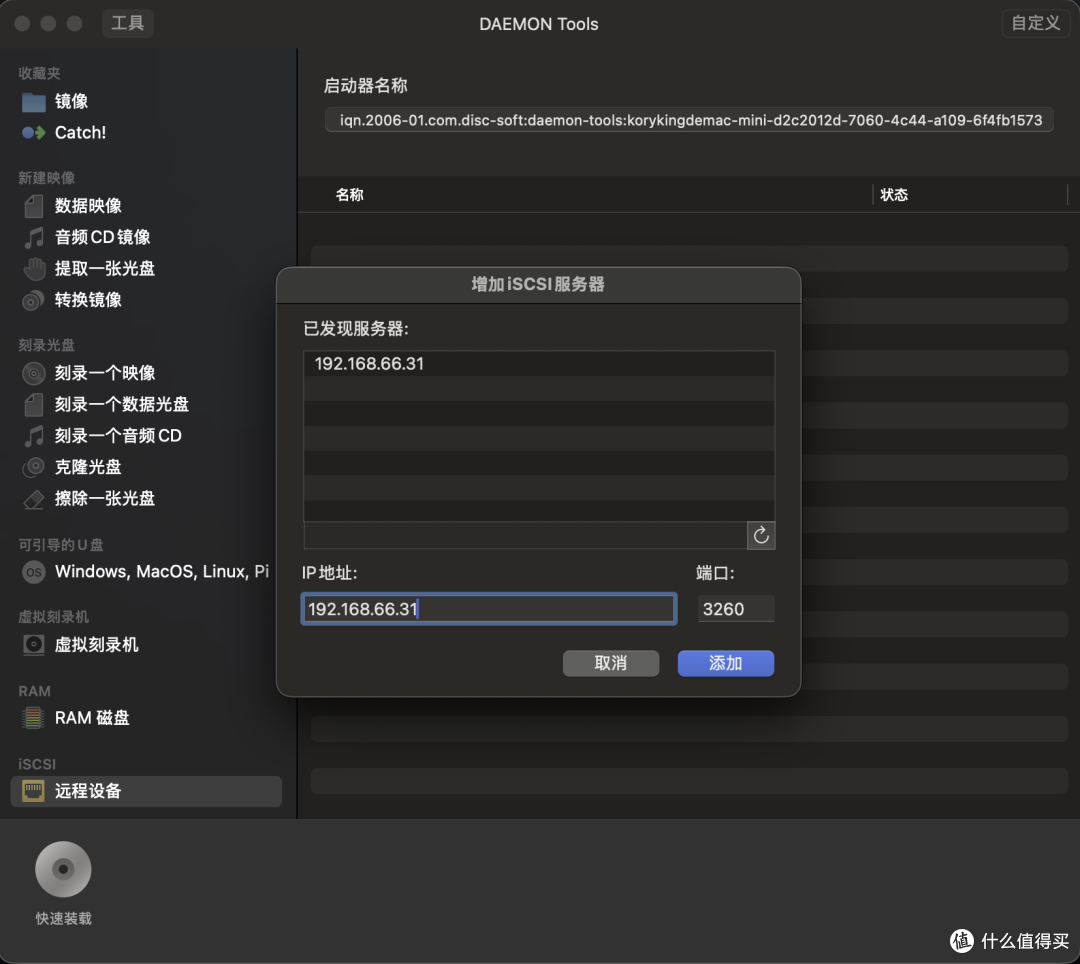Click the Catch! sidebar icon
Image resolution: width=1080 pixels, height=964 pixels.
point(33,132)
